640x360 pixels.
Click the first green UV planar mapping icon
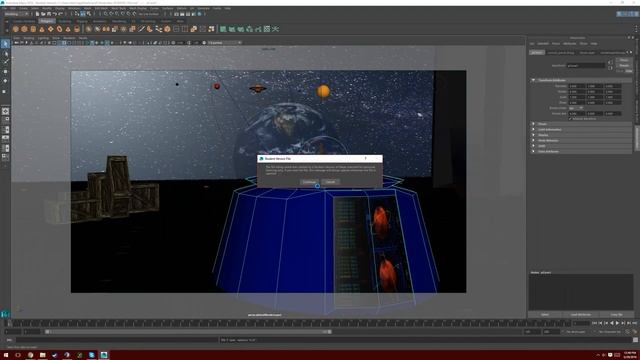pyautogui.click(x=223, y=29)
